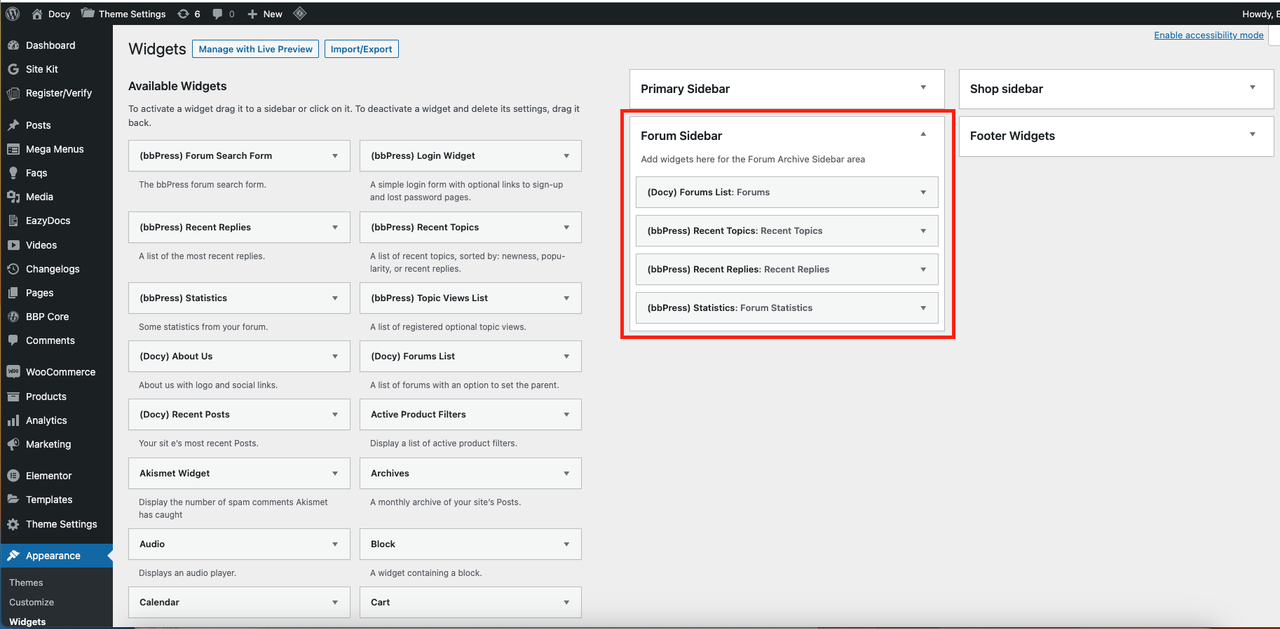
Task: Click the Templates folder icon
Action: coord(13,500)
